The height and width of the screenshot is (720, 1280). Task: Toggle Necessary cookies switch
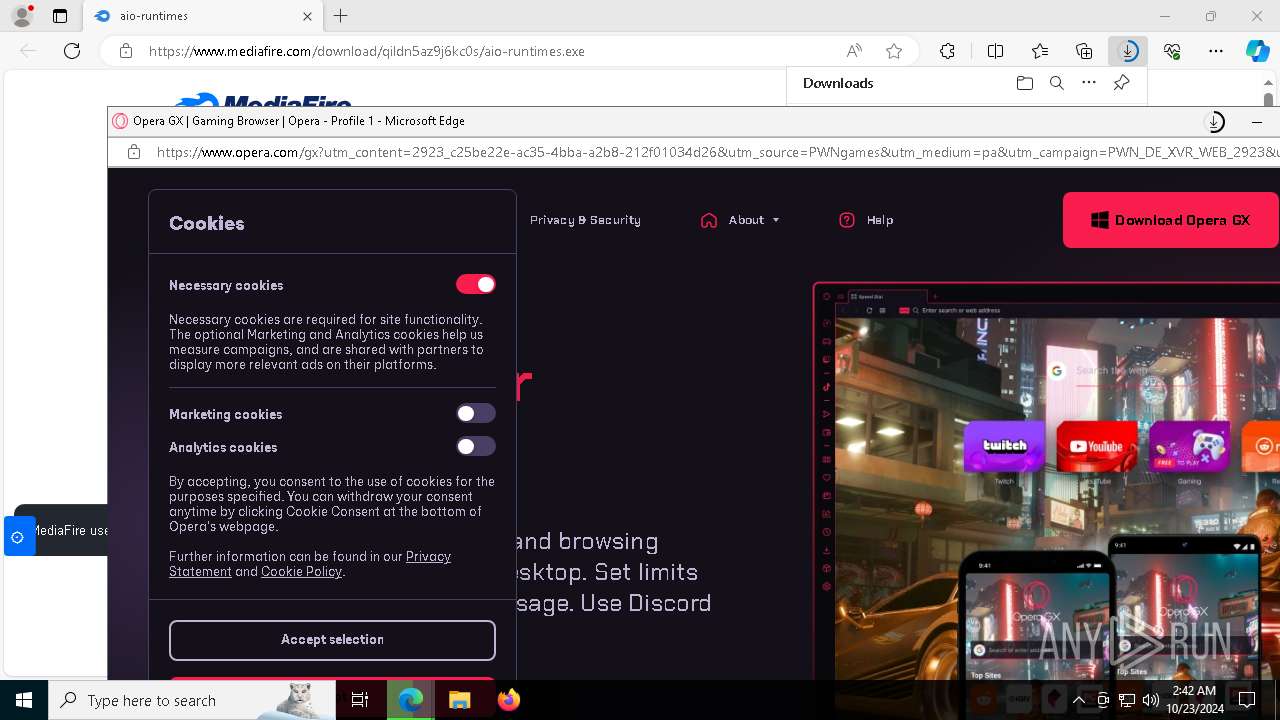[x=476, y=285]
